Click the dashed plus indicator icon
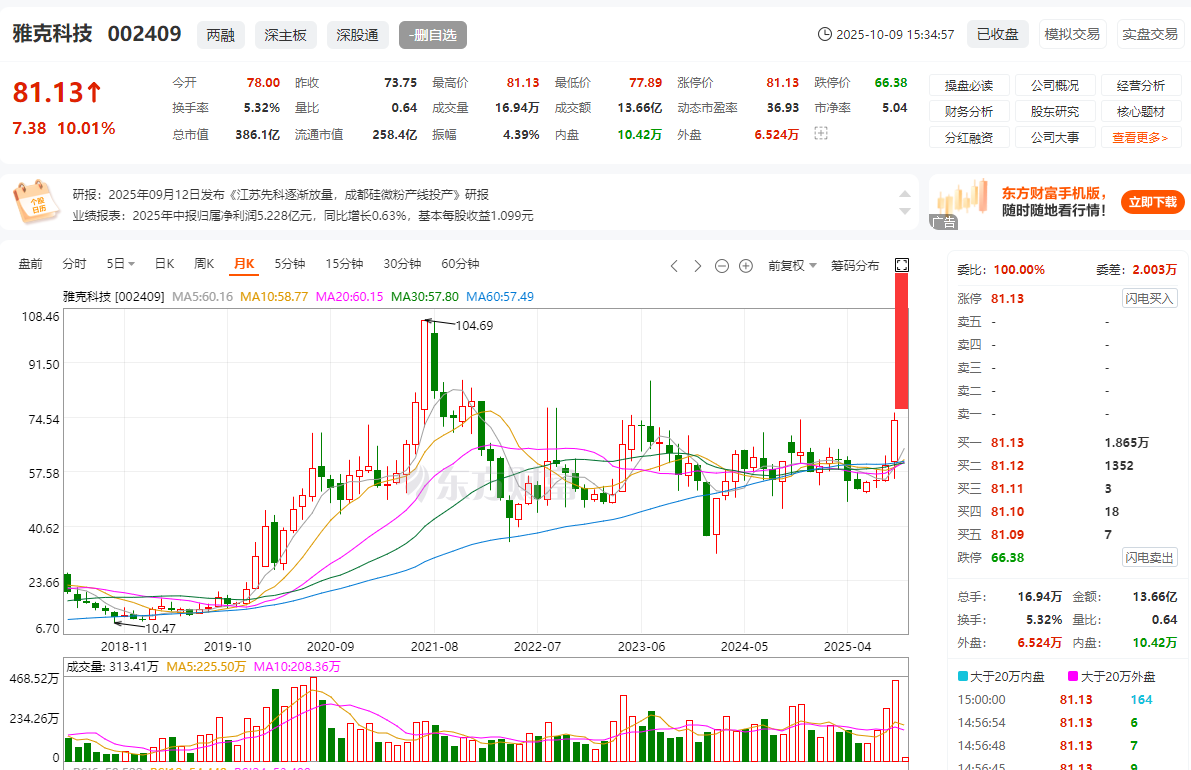Screen dimensions: 1191x770 pos(821,133)
